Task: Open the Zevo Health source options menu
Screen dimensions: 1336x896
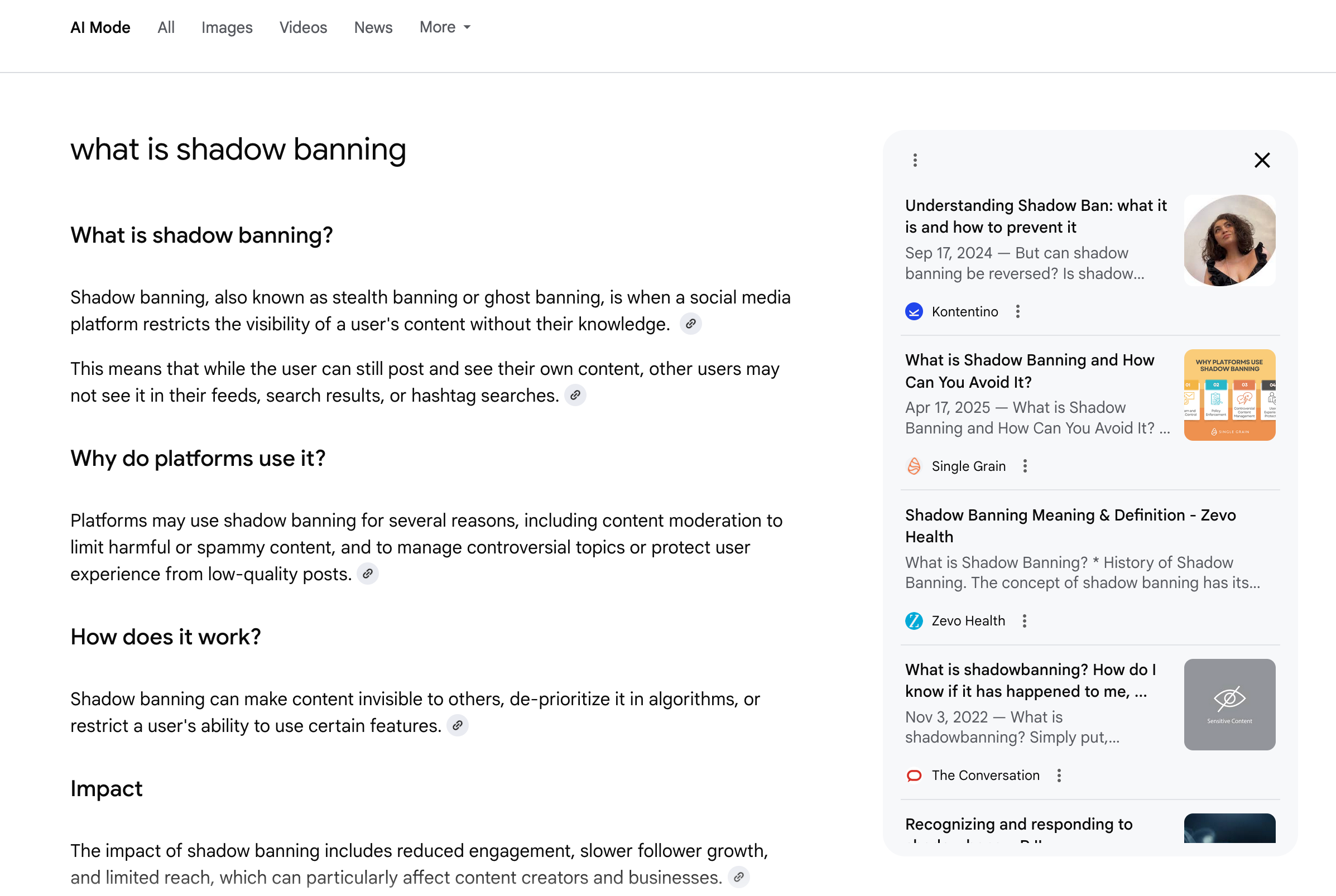Action: coord(1025,621)
